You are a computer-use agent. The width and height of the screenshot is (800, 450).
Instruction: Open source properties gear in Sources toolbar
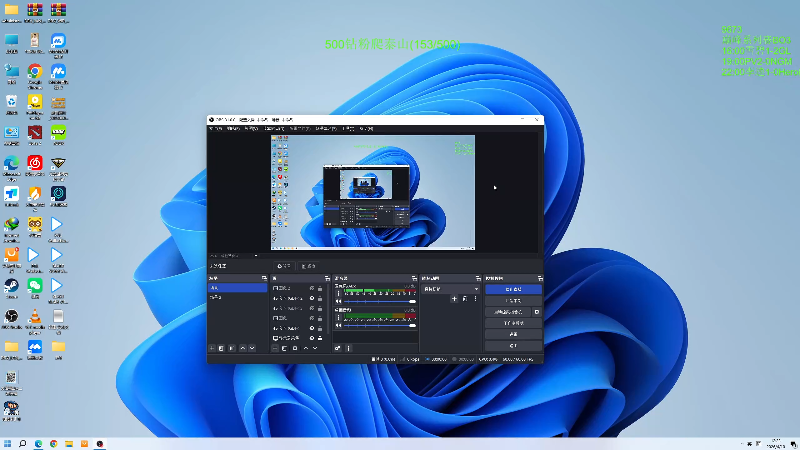coord(295,348)
